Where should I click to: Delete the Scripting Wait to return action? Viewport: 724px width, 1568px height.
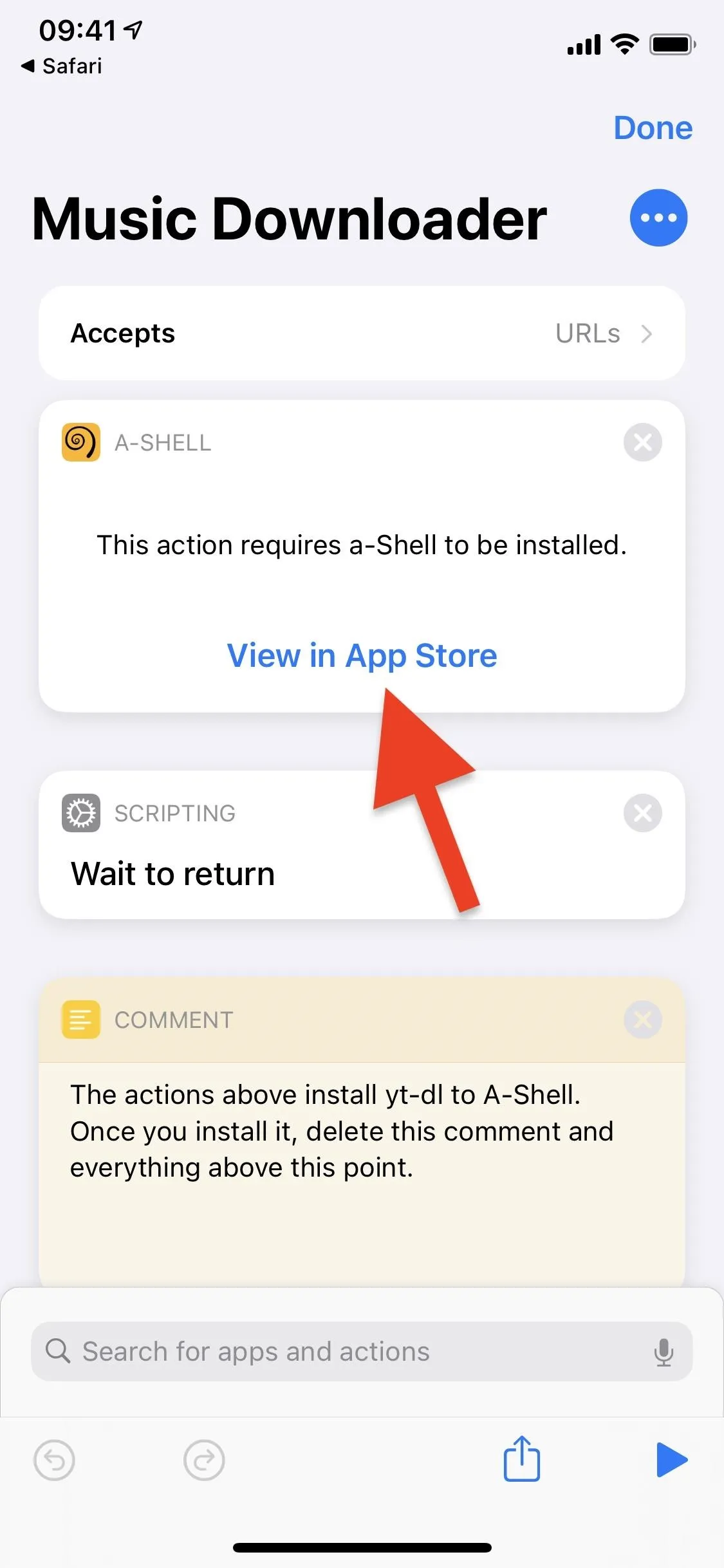(x=642, y=813)
